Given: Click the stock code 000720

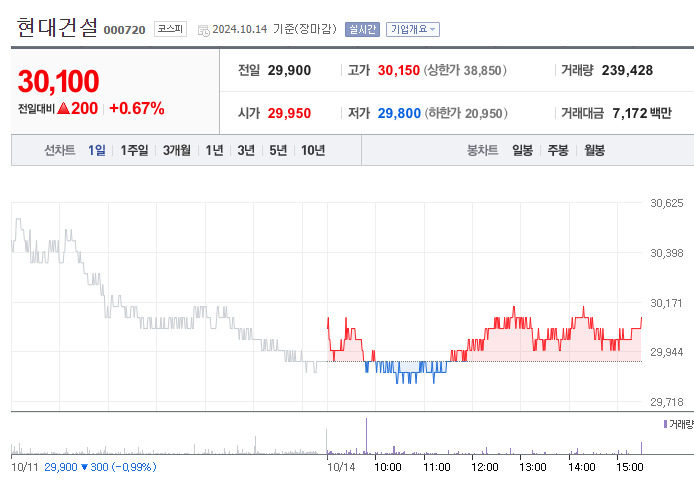Looking at the screenshot, I should click(x=124, y=30).
